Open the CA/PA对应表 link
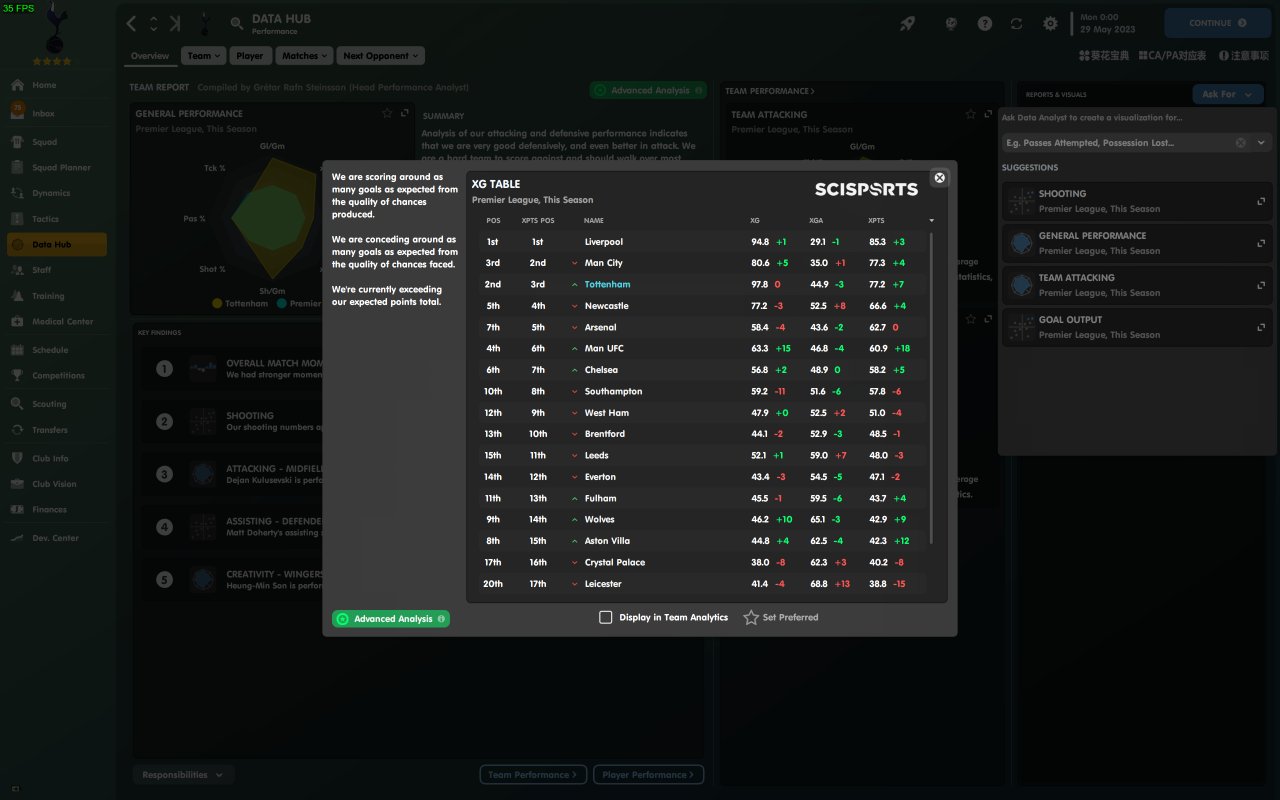The width and height of the screenshot is (1280, 800). (1172, 56)
